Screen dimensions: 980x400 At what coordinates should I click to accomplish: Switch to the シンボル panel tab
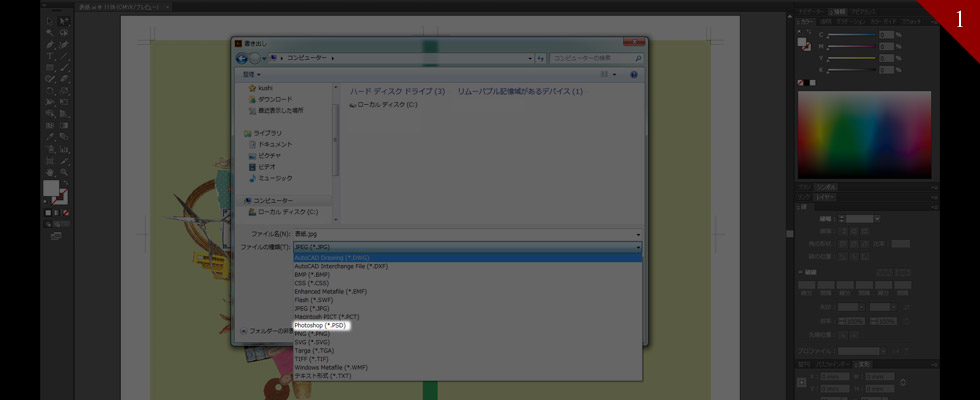(x=825, y=187)
